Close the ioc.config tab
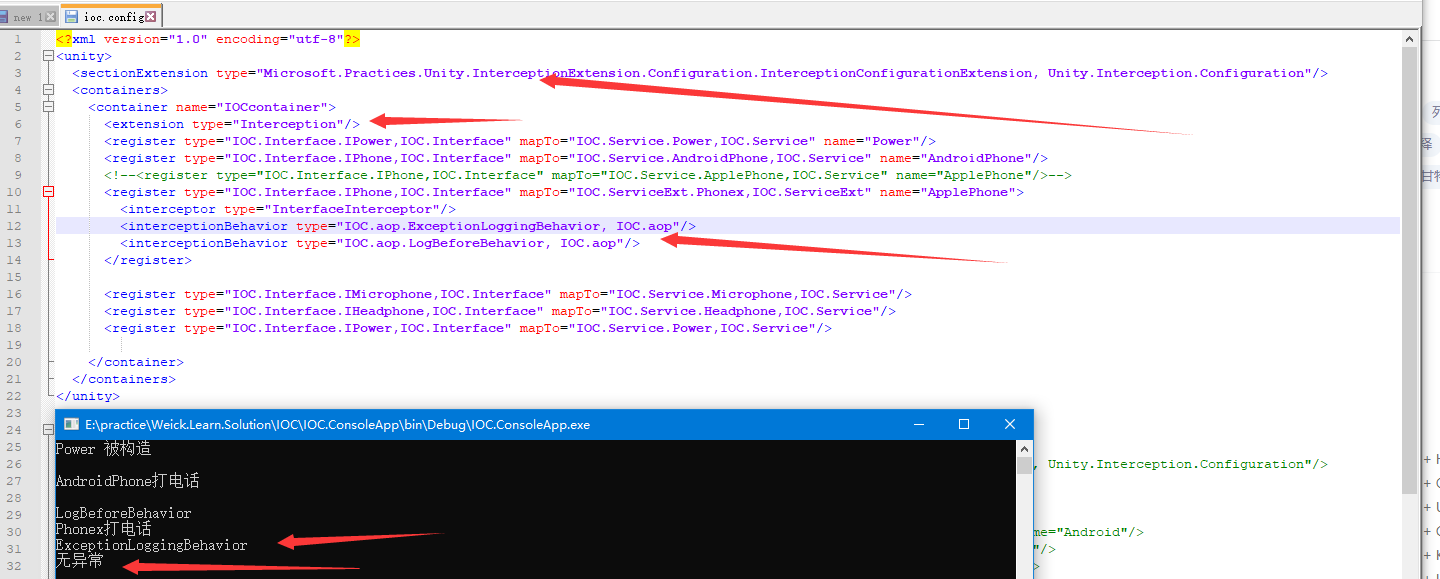Viewport: 1440px width, 579px height. click(152, 15)
